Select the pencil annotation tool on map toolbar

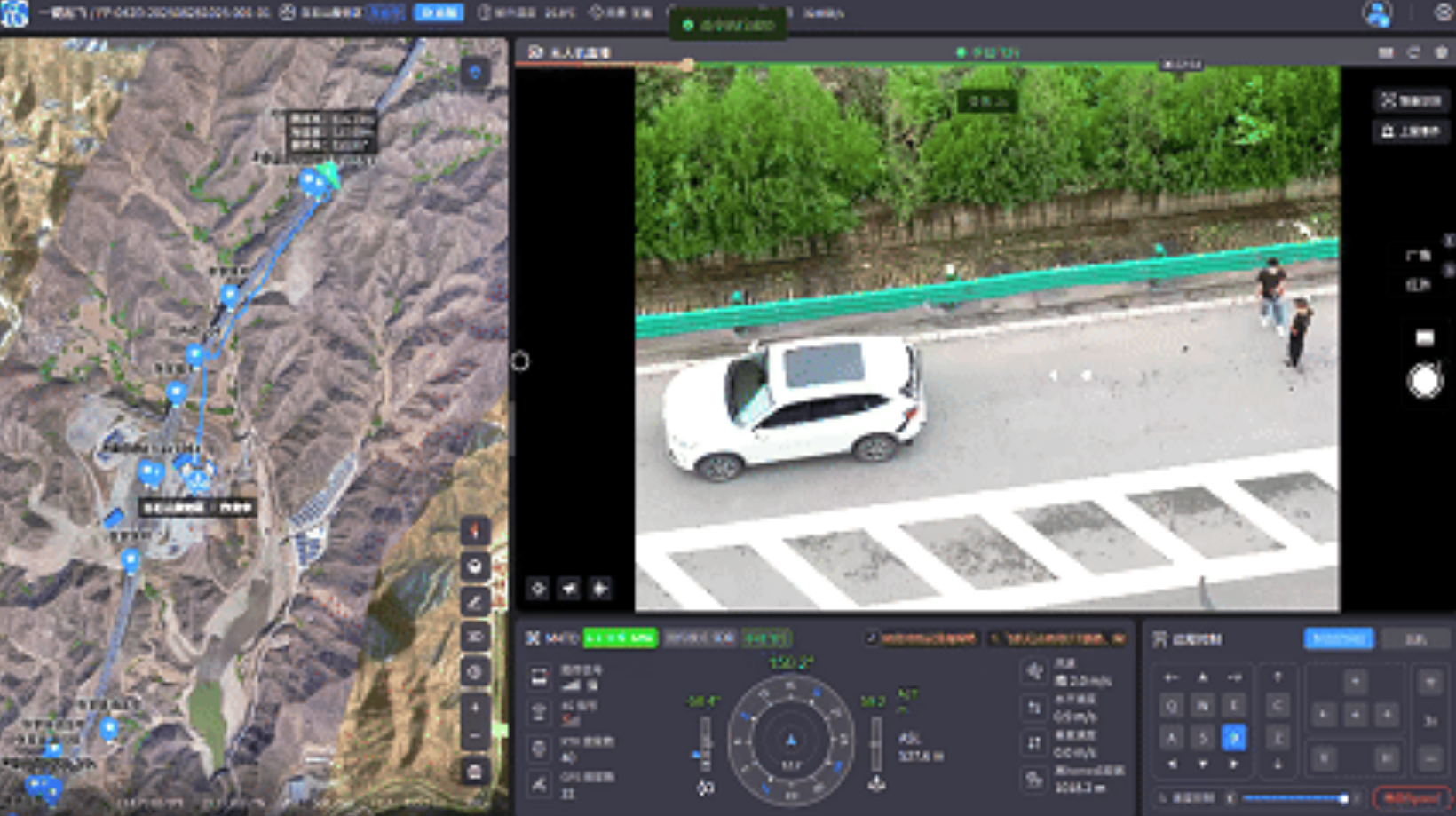coord(475,602)
